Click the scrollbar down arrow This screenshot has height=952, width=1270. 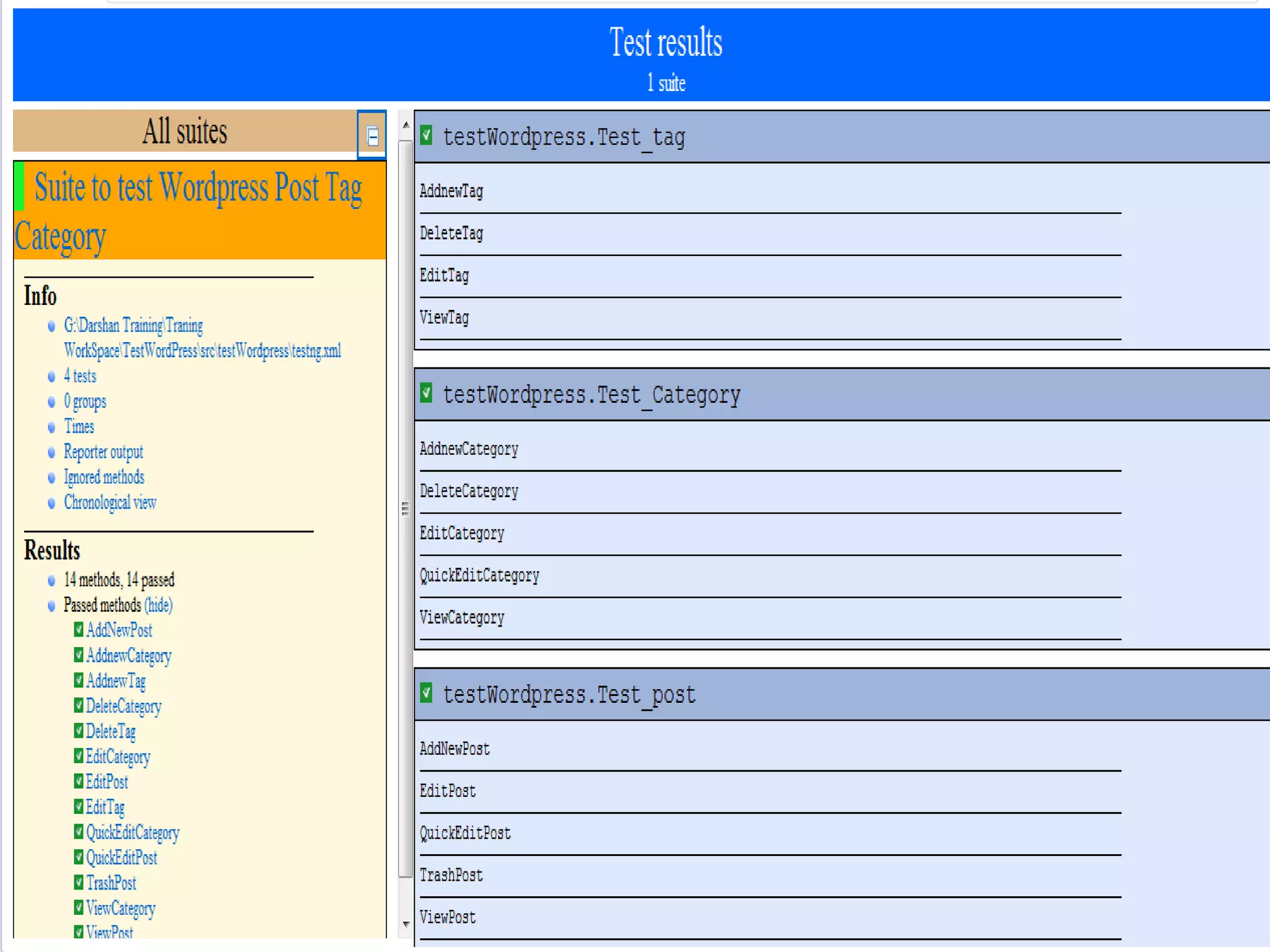406,924
